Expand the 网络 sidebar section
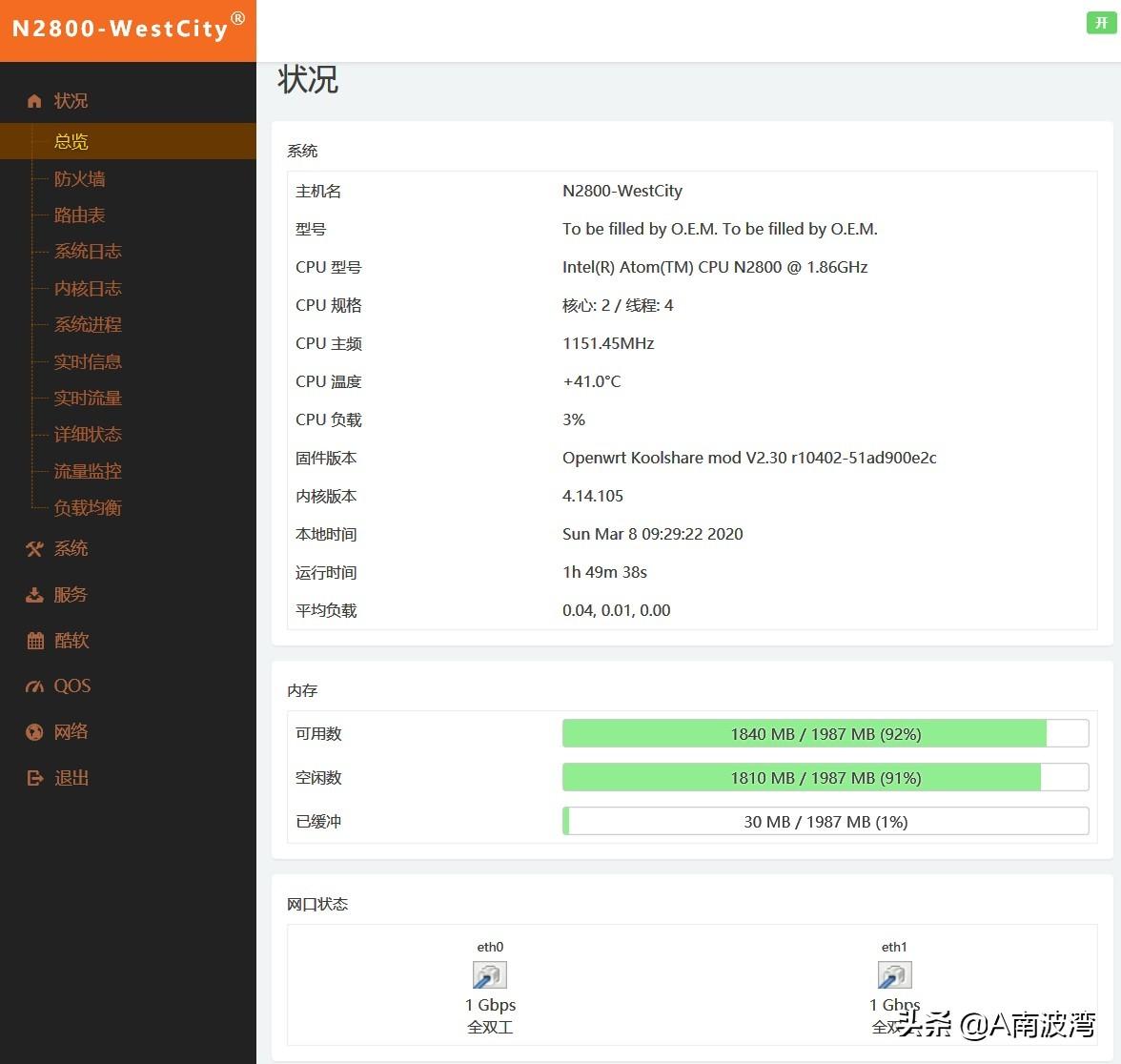The height and width of the screenshot is (1064, 1121). coord(71,732)
